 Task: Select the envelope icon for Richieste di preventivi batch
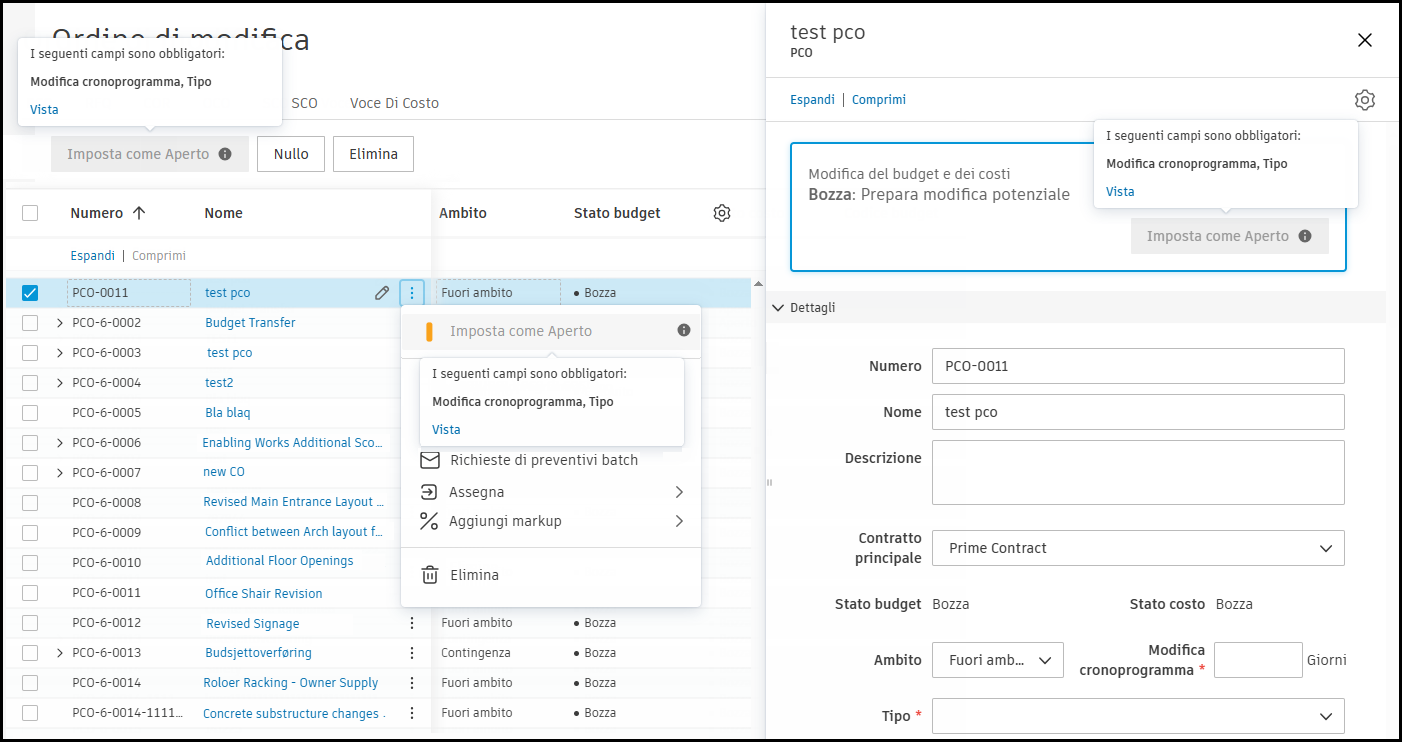(x=428, y=460)
